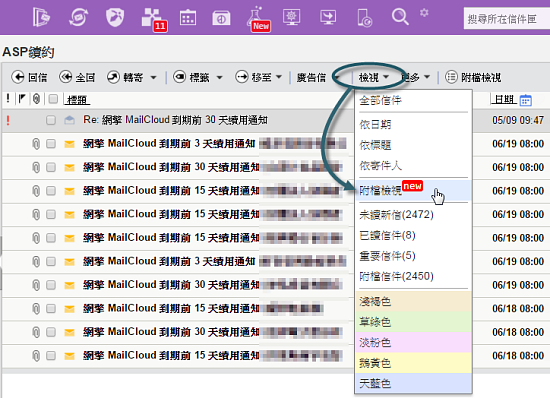Sort by the 標題 column header

point(77,100)
